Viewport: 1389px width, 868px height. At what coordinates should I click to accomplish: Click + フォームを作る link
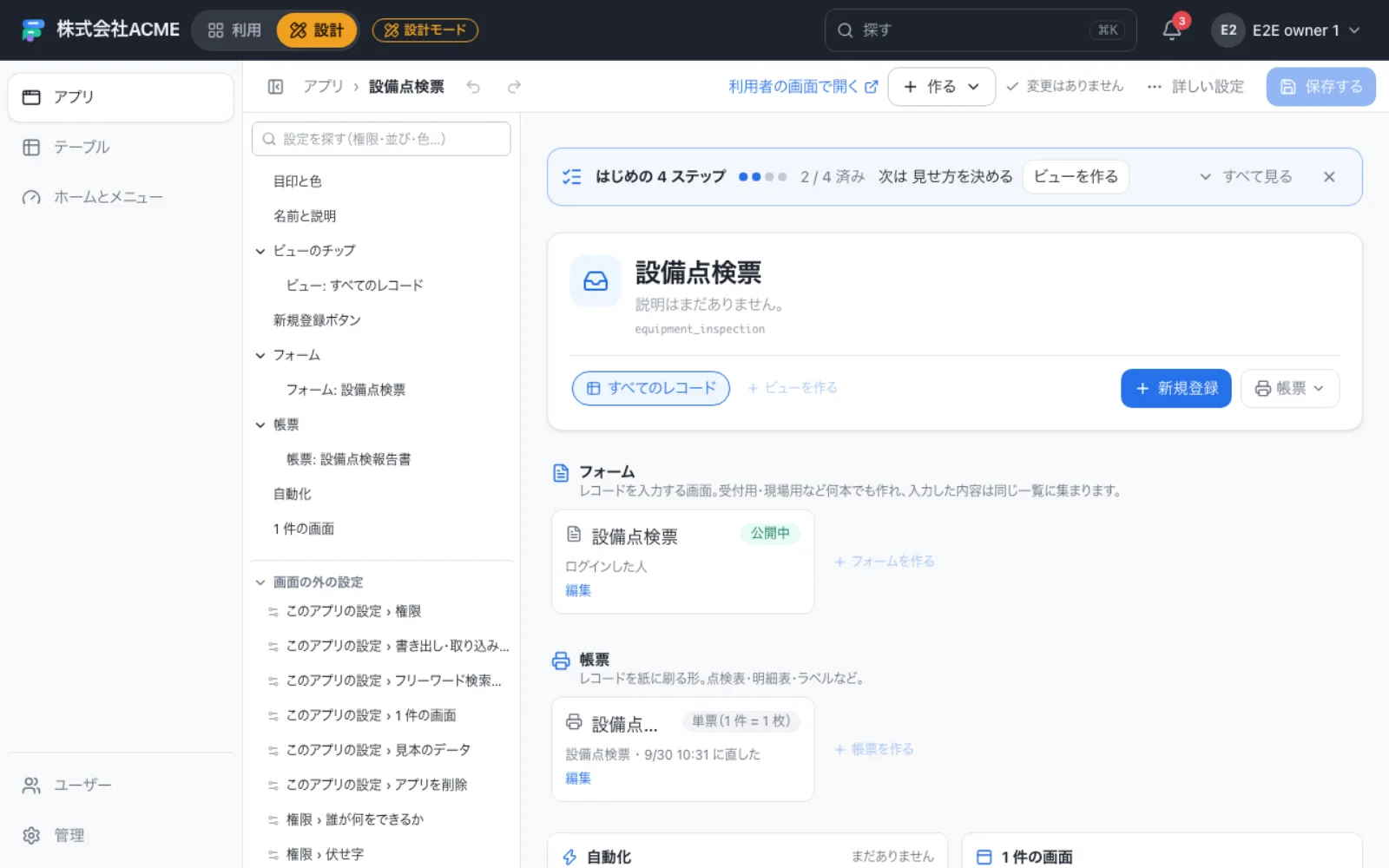pyautogui.click(x=885, y=562)
